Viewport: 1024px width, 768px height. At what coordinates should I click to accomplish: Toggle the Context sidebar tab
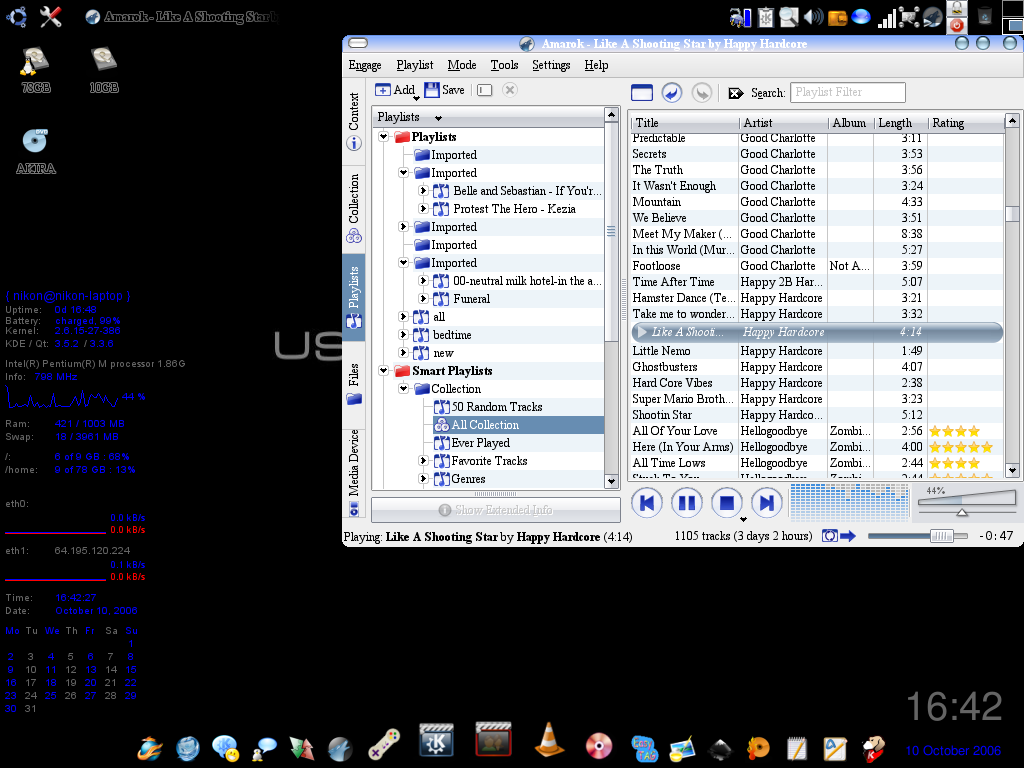[354, 121]
